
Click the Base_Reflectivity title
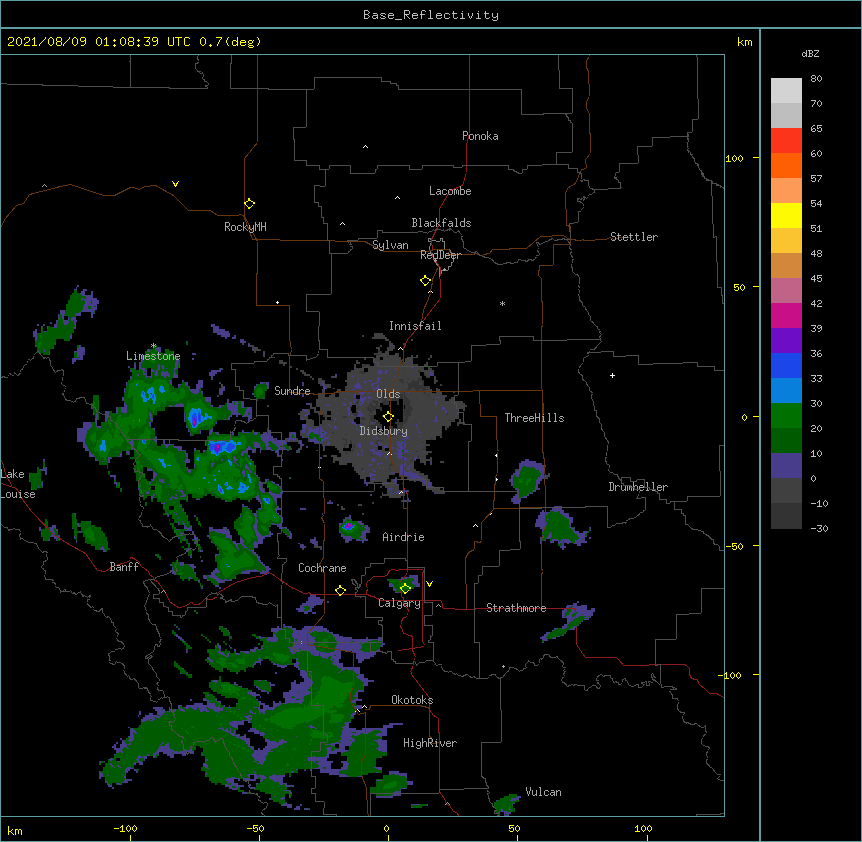point(430,15)
